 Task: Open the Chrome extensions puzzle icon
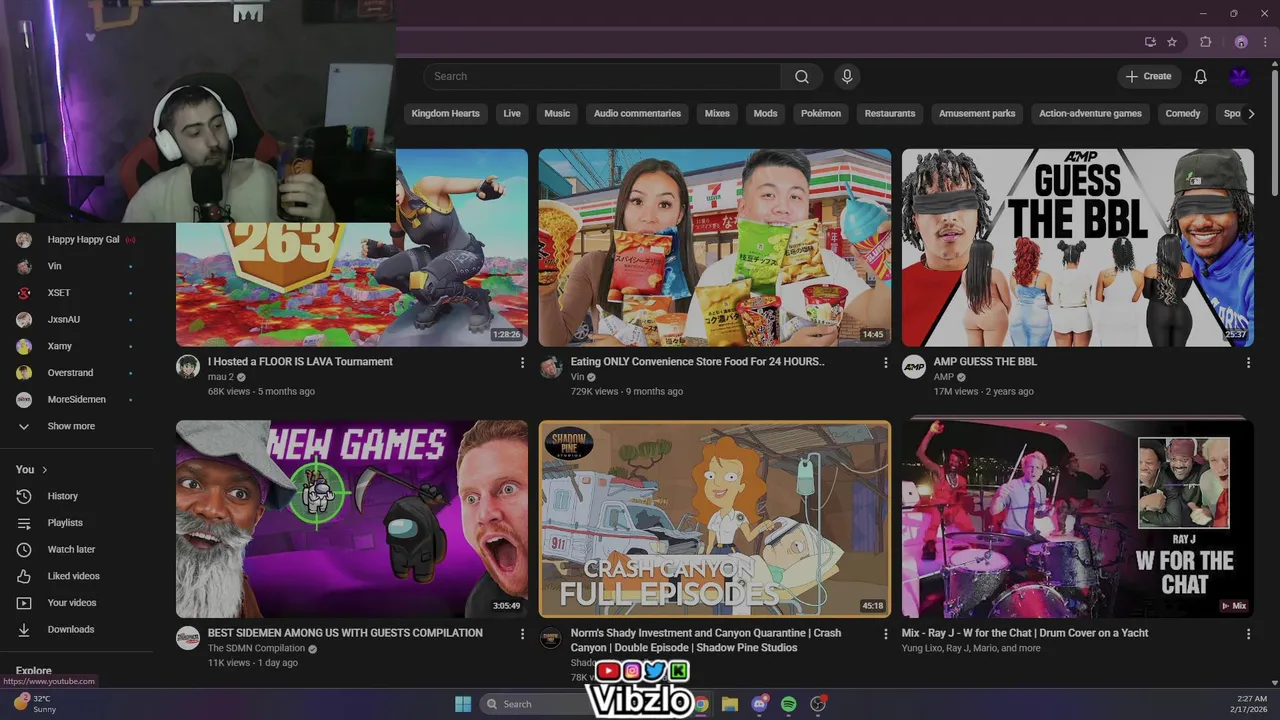pyautogui.click(x=1206, y=42)
